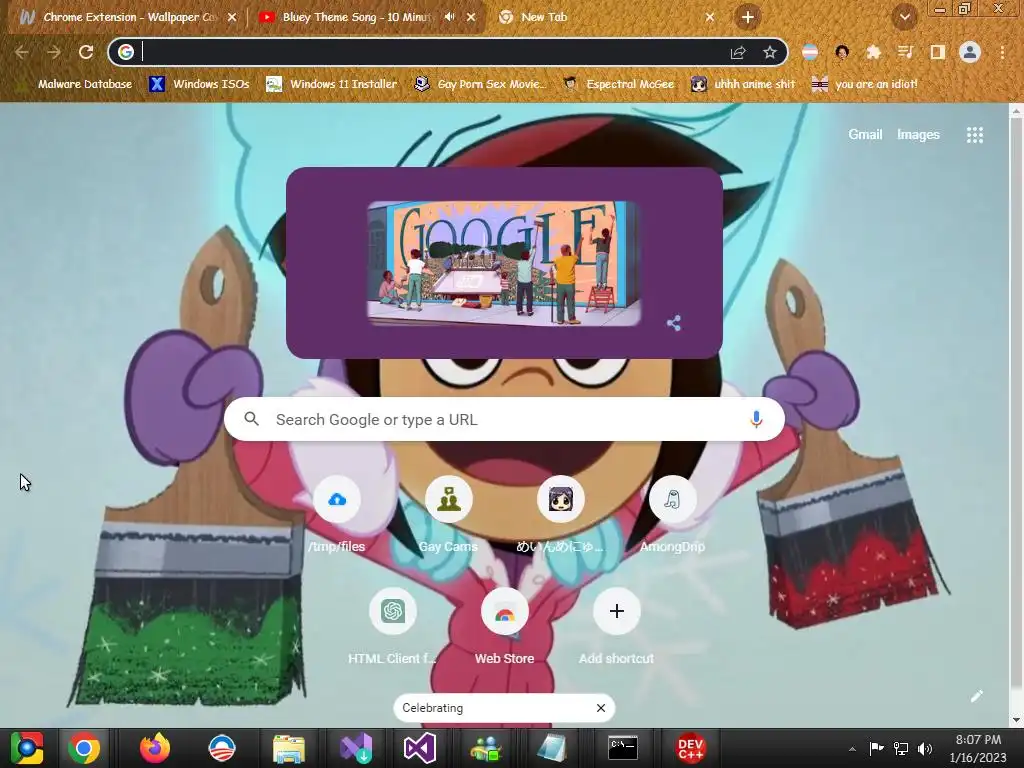Viewport: 1024px width, 768px height.
Task: Open the Windows ISOs bookmark
Action: pos(199,84)
